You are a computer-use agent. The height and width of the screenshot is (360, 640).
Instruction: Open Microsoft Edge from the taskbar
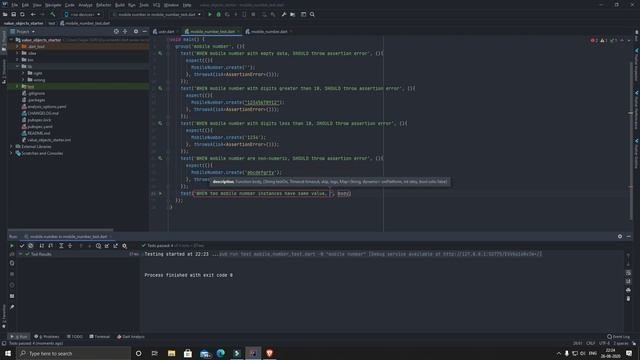220,353
